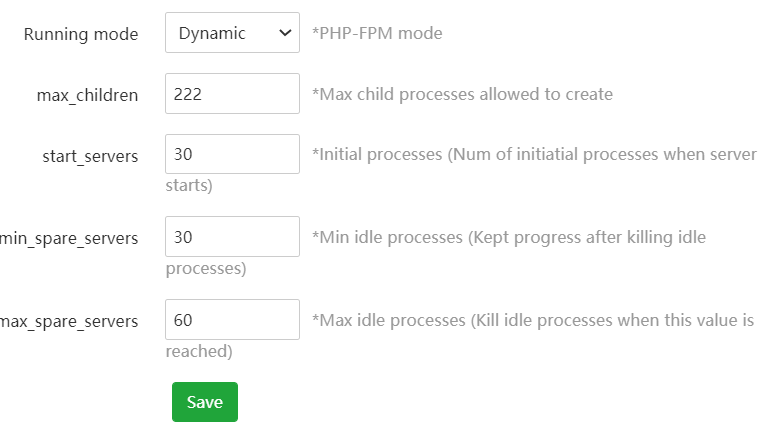Click the Initial processes description text

tap(534, 155)
